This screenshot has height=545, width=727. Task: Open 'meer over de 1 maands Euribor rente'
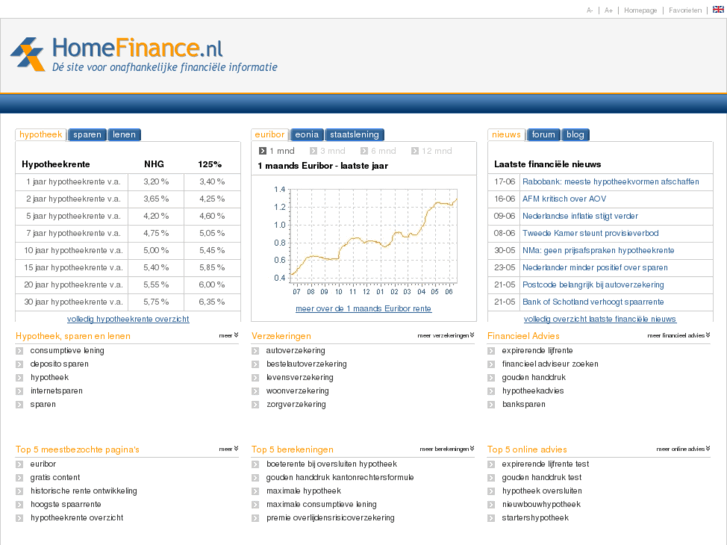(364, 308)
